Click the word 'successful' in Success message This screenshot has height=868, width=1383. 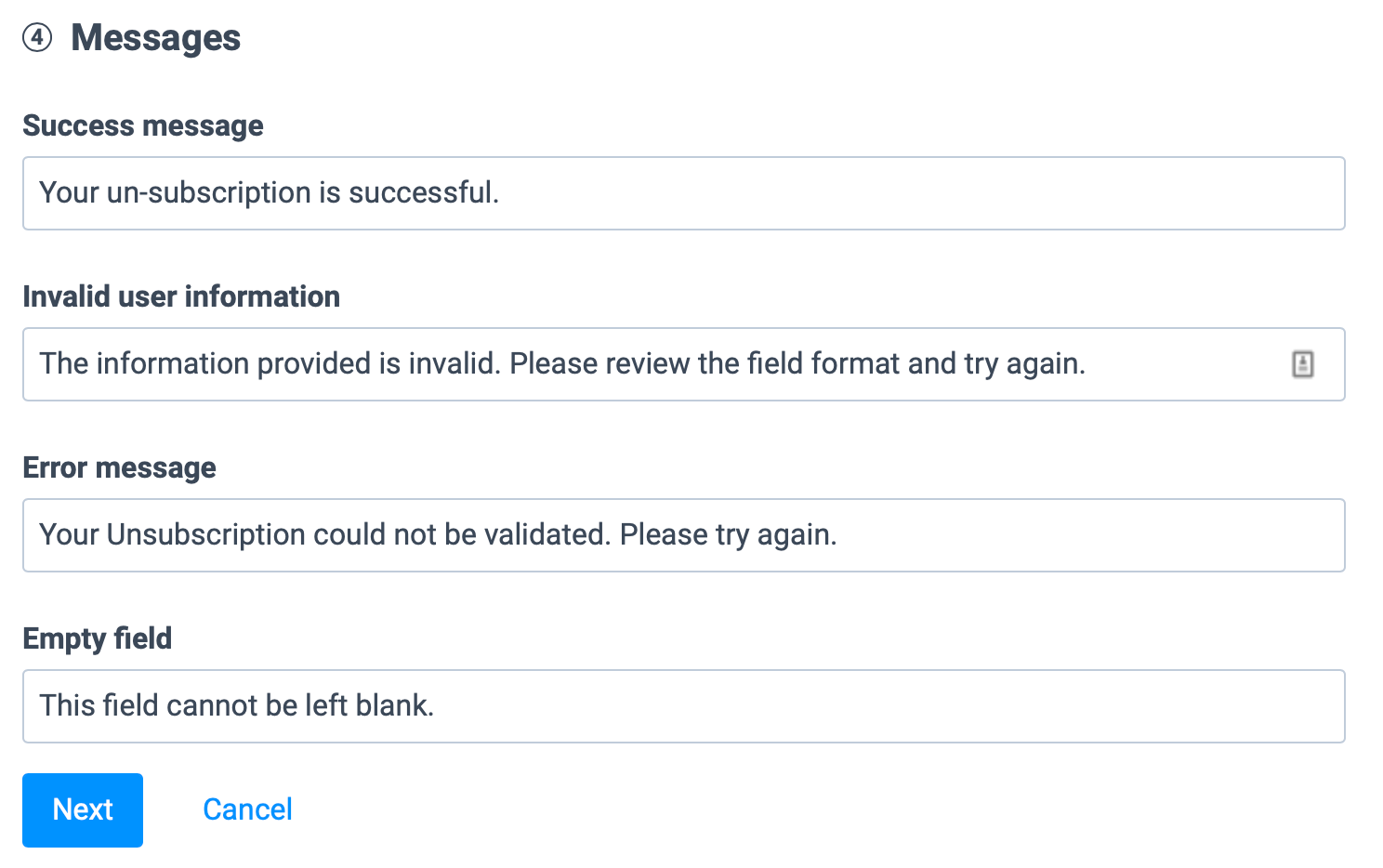(x=420, y=192)
